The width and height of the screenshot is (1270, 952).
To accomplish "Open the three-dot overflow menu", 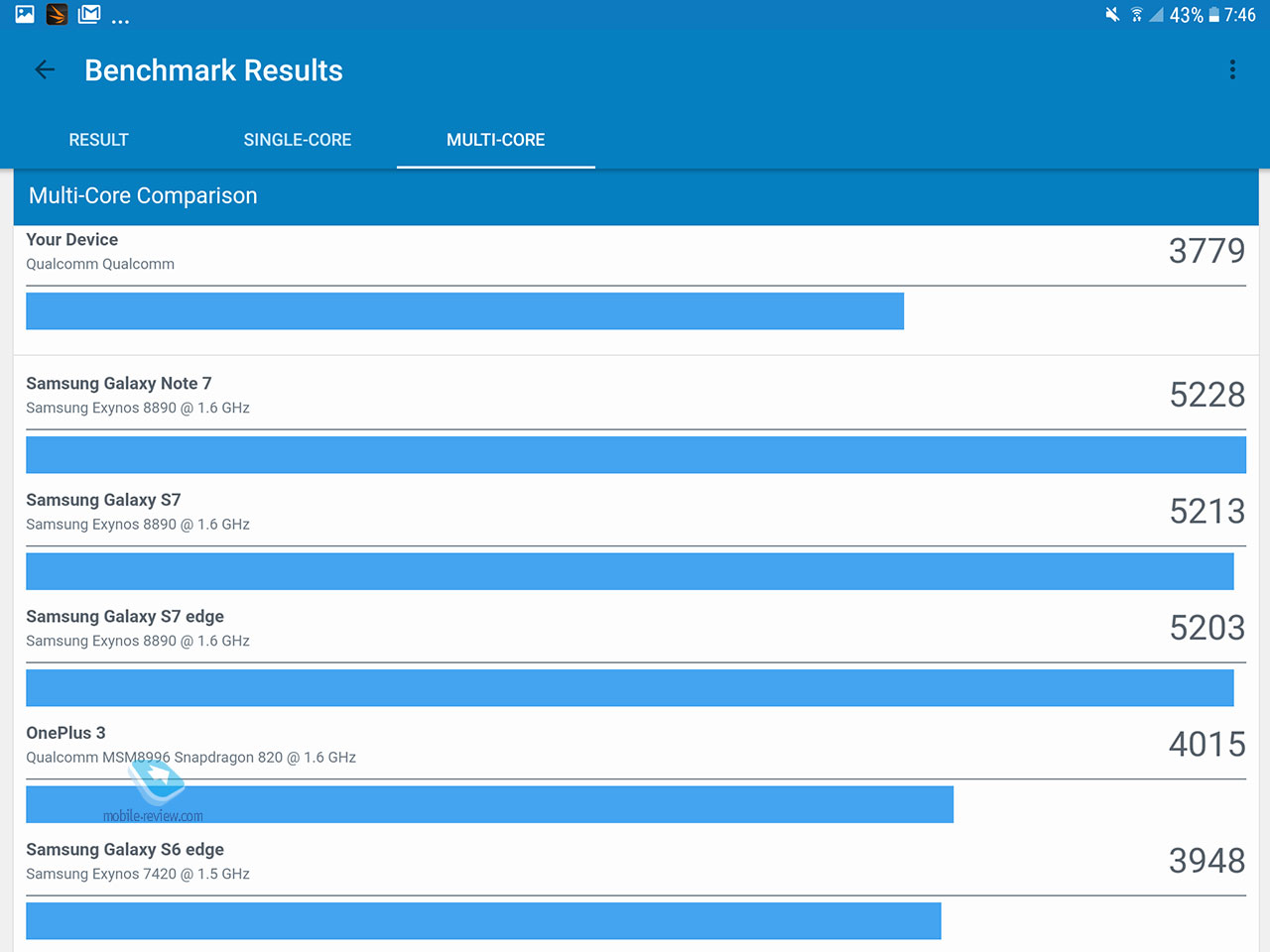I will [x=1232, y=69].
